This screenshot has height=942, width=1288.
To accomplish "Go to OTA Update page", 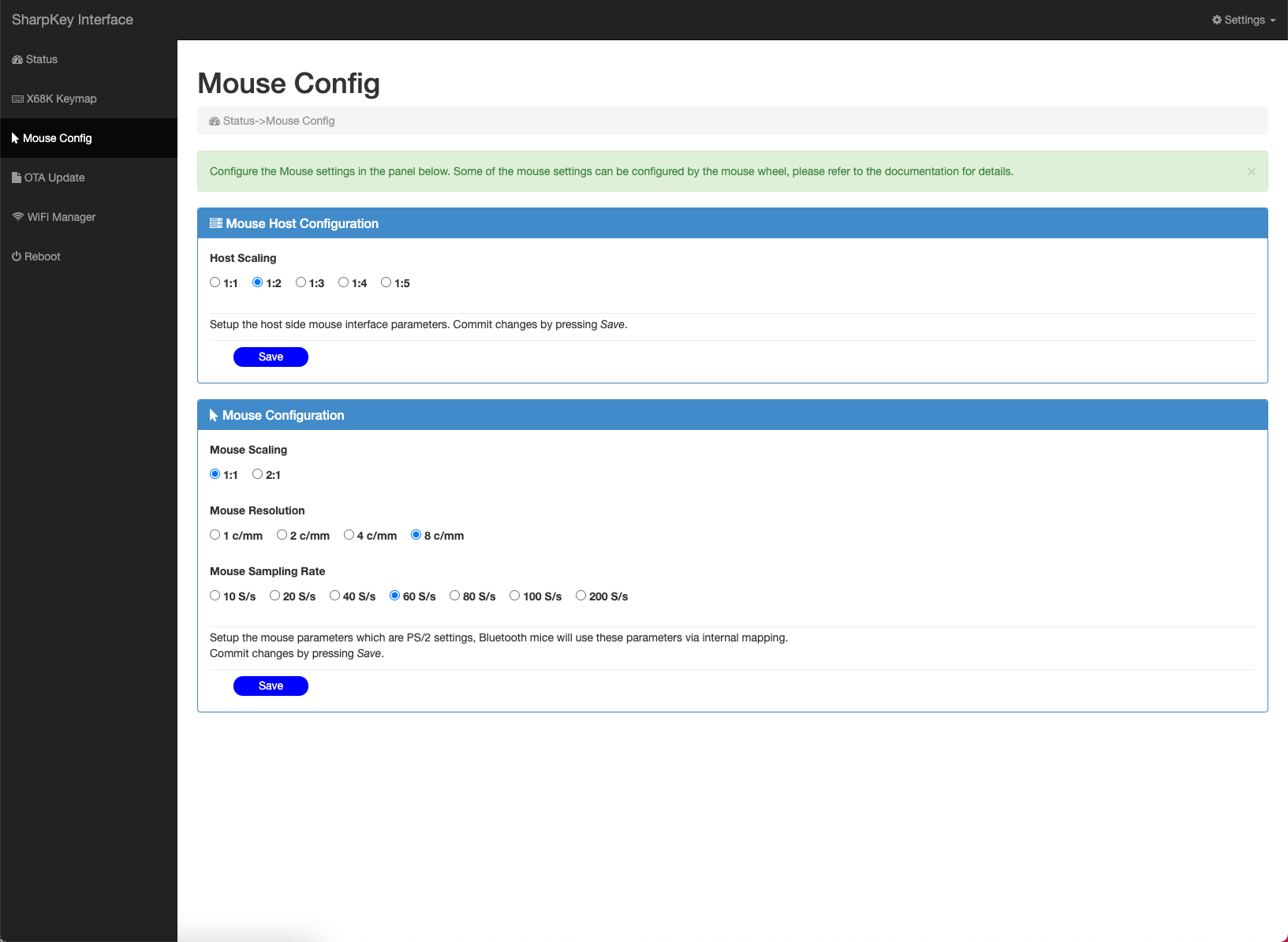I will 88,178.
